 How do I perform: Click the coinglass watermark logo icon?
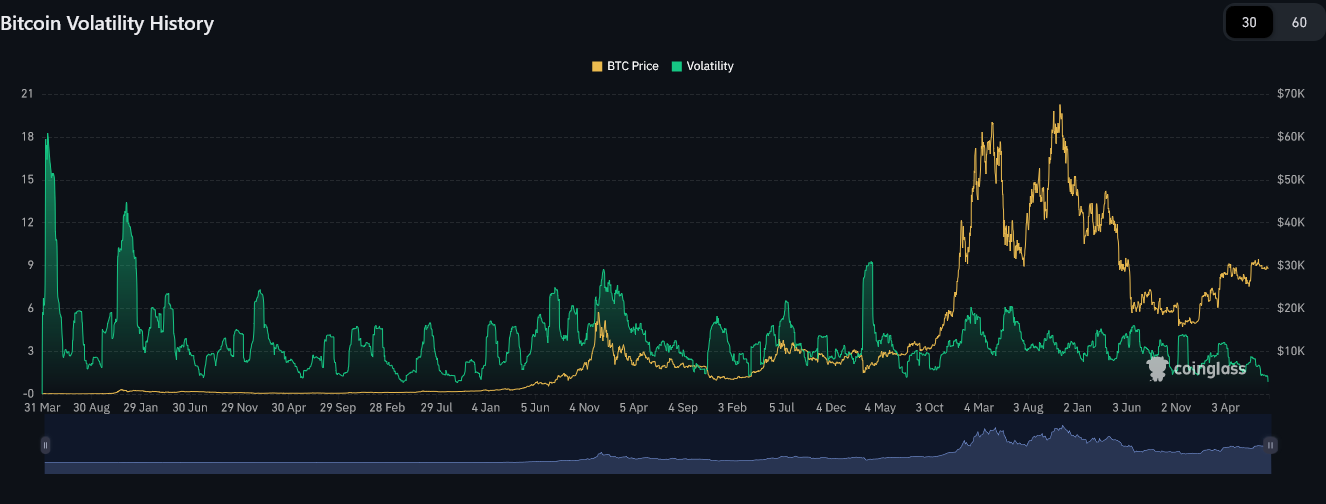[x=1158, y=369]
